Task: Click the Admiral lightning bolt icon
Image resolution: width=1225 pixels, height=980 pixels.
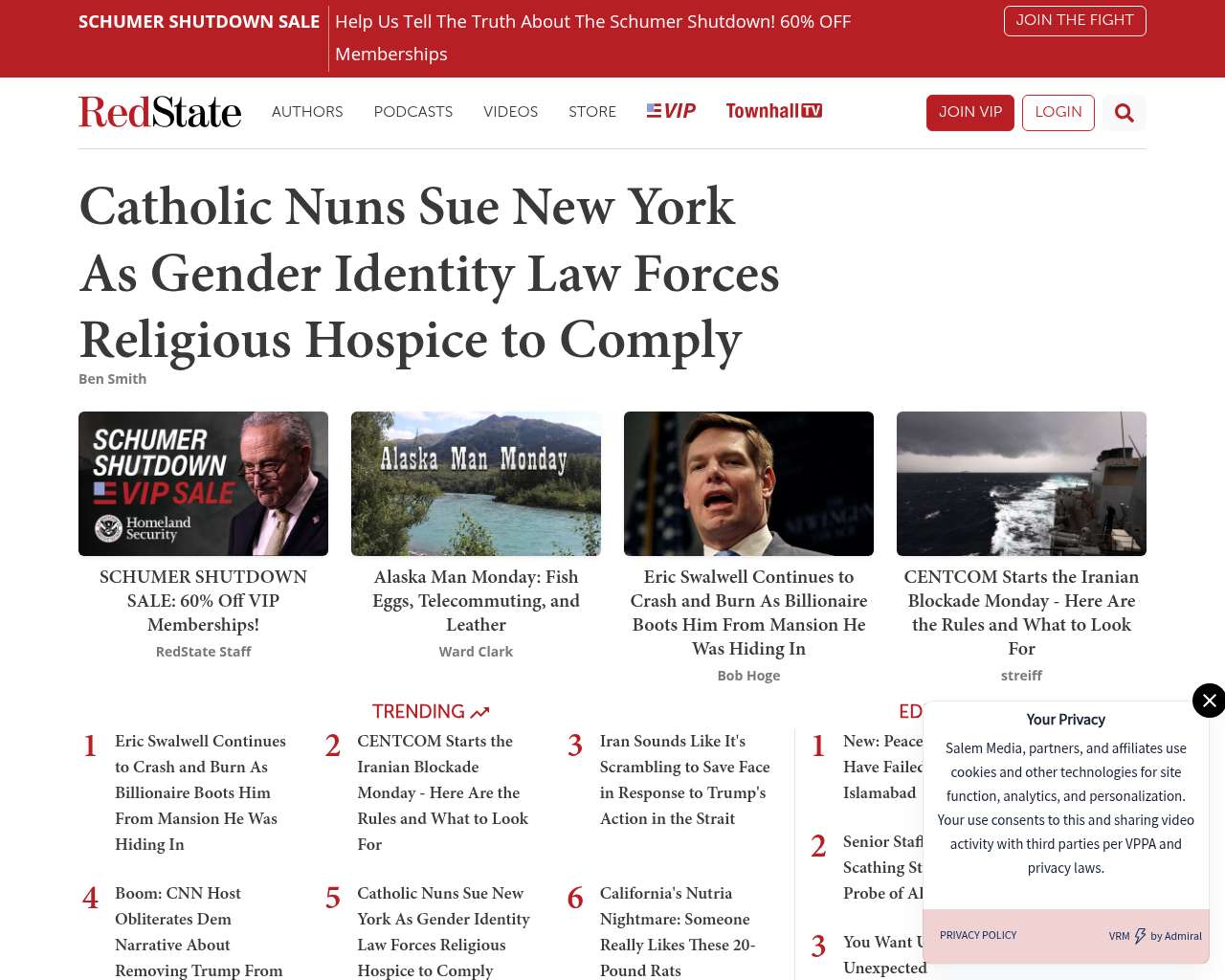Action: (x=1140, y=936)
